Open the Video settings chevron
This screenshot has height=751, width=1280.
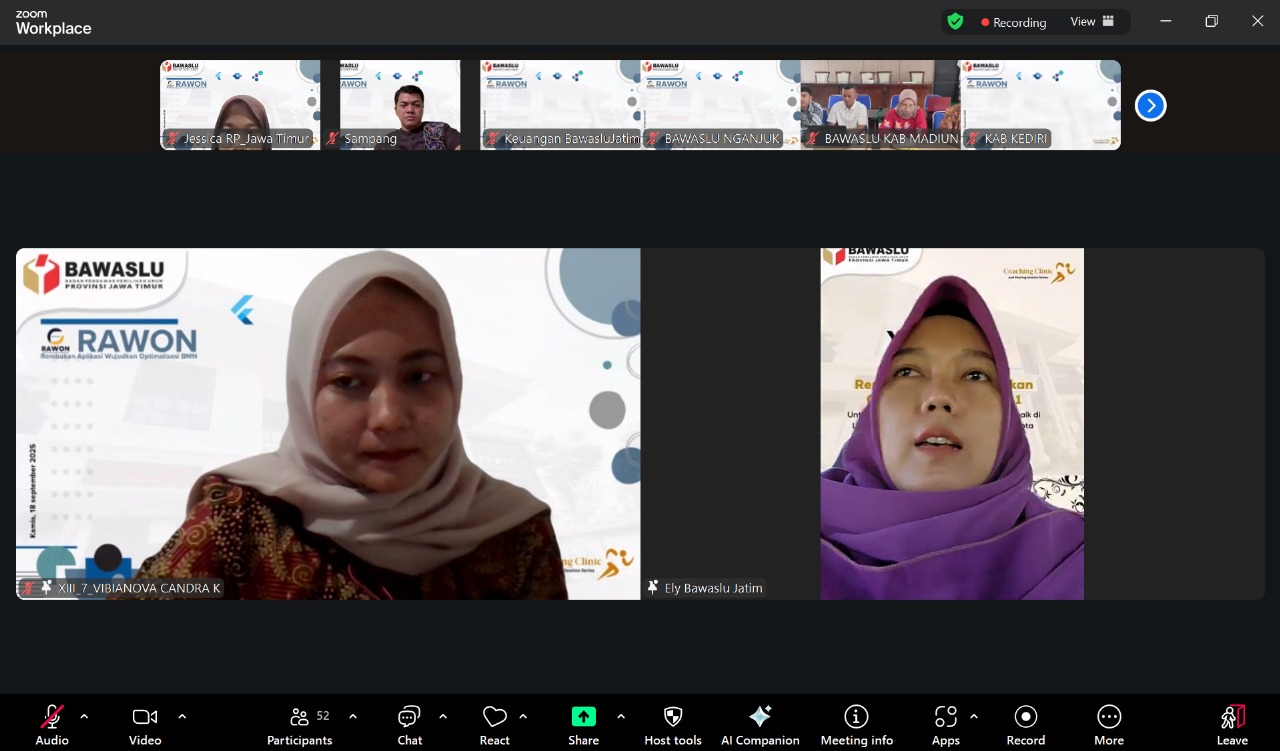[x=182, y=716]
